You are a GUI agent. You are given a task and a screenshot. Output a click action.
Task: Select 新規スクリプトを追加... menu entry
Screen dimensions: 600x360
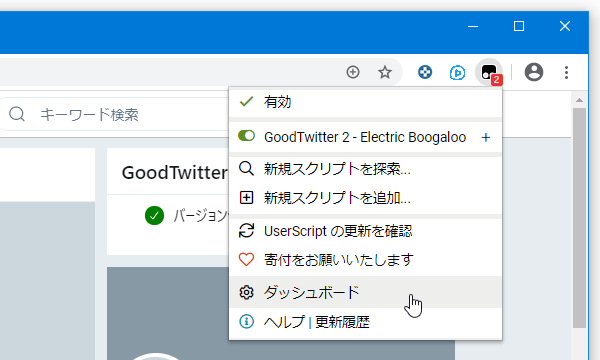365,198
